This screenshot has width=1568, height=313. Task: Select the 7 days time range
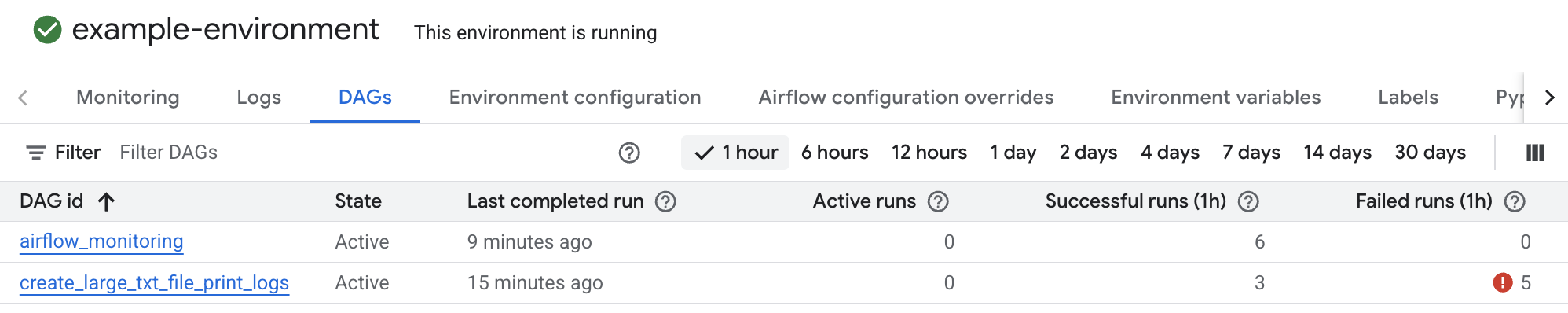[1251, 153]
